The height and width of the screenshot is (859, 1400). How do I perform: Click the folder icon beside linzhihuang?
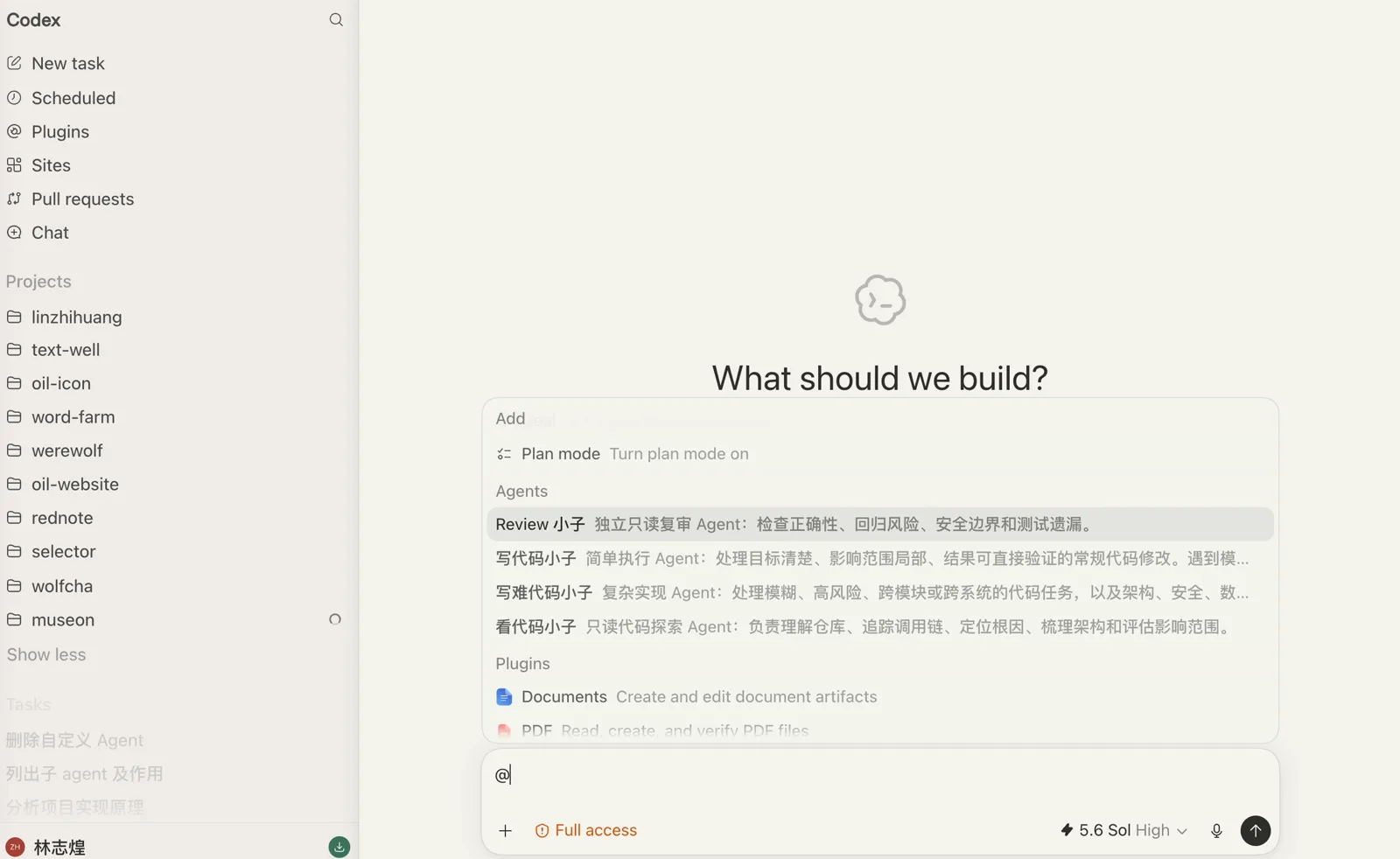[x=14, y=317]
